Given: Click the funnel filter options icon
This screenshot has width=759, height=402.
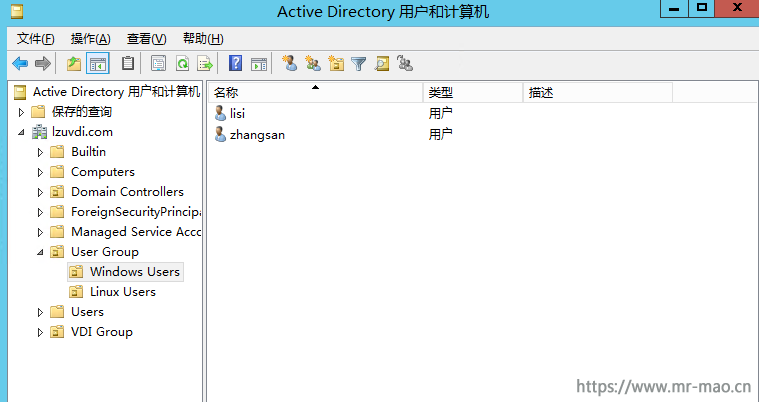Looking at the screenshot, I should pyautogui.click(x=359, y=63).
